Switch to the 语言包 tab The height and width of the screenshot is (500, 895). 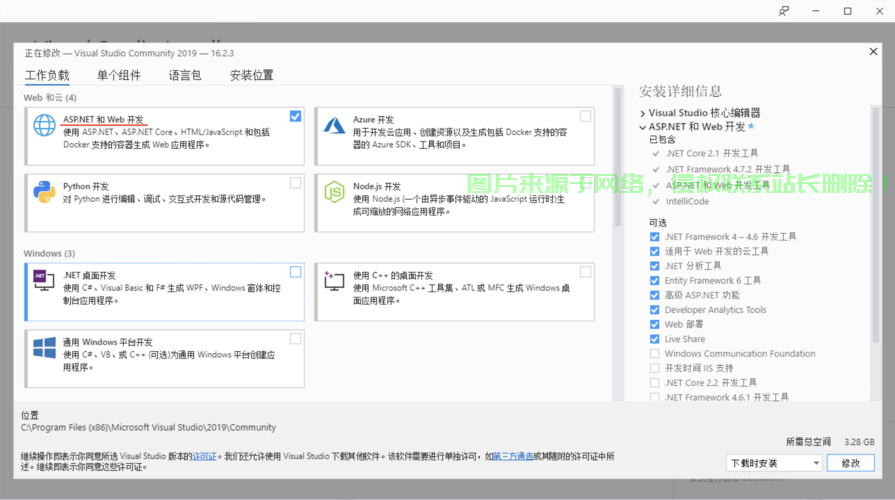pos(185,75)
